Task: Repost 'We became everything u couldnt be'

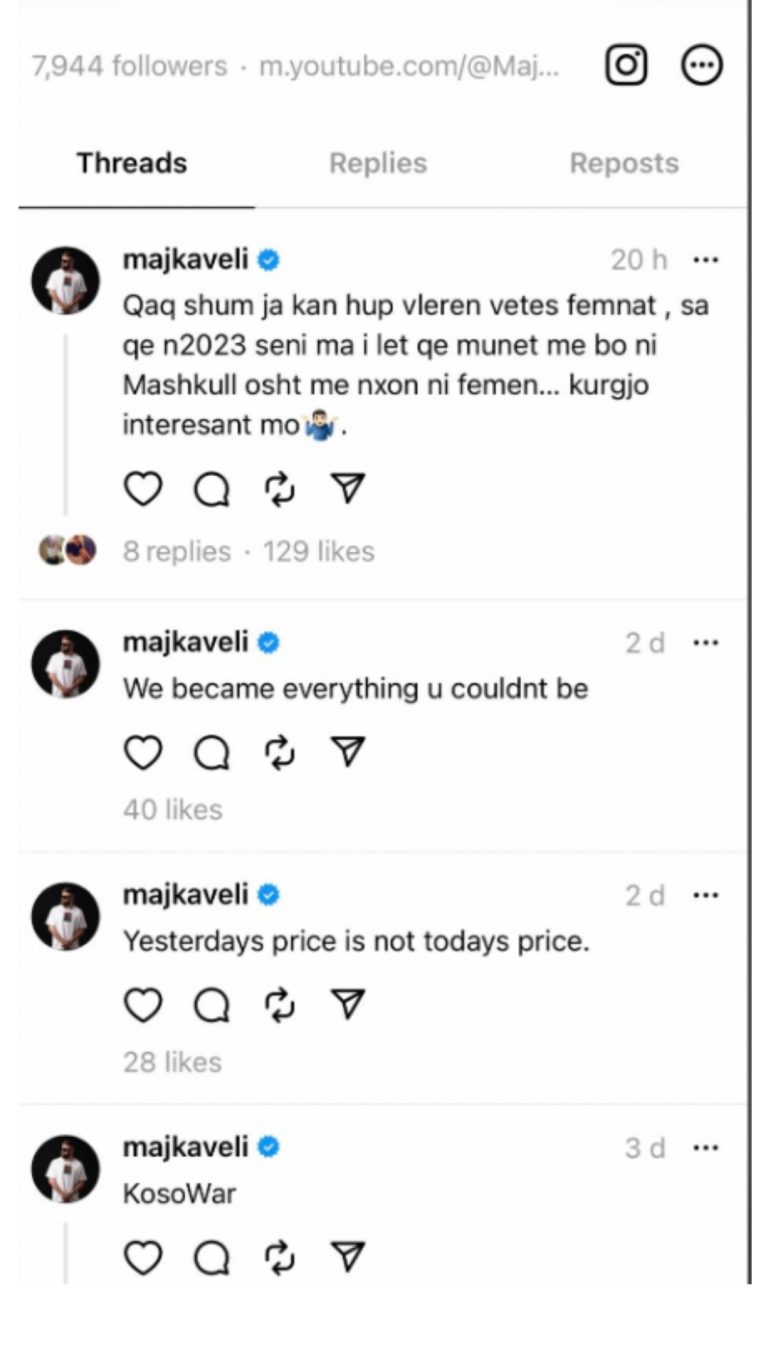Action: click(x=280, y=753)
